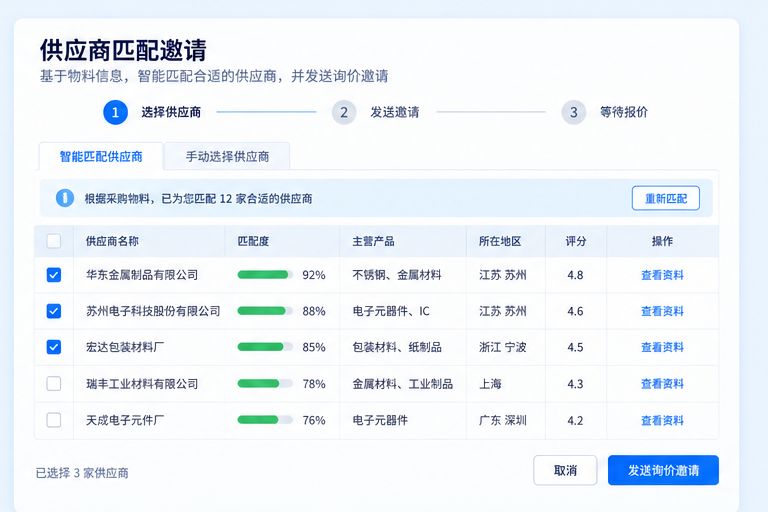Click the 重新匹配 button
The image size is (768, 512).
(x=666, y=198)
